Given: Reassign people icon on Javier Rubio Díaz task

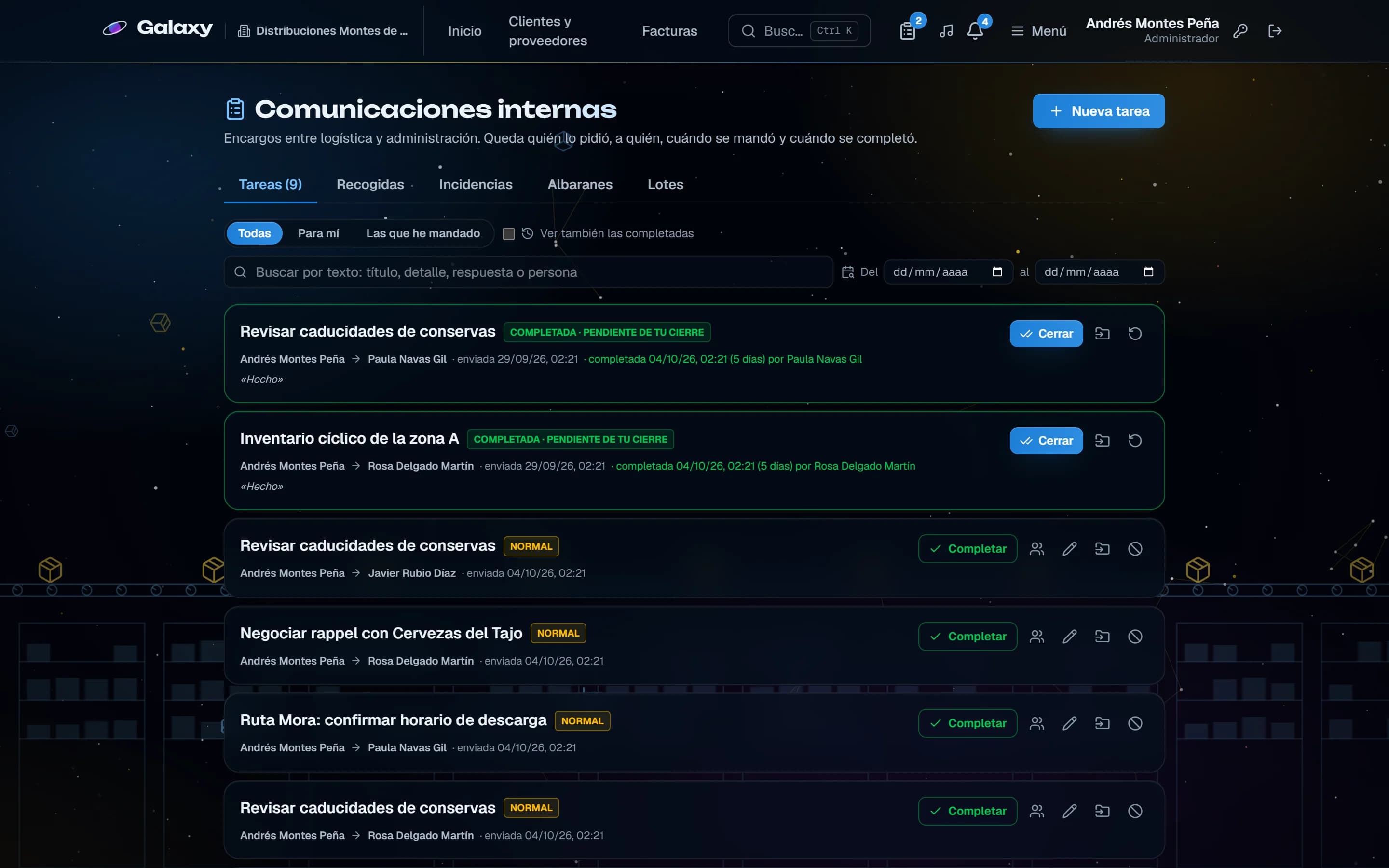Looking at the screenshot, I should click(1036, 549).
